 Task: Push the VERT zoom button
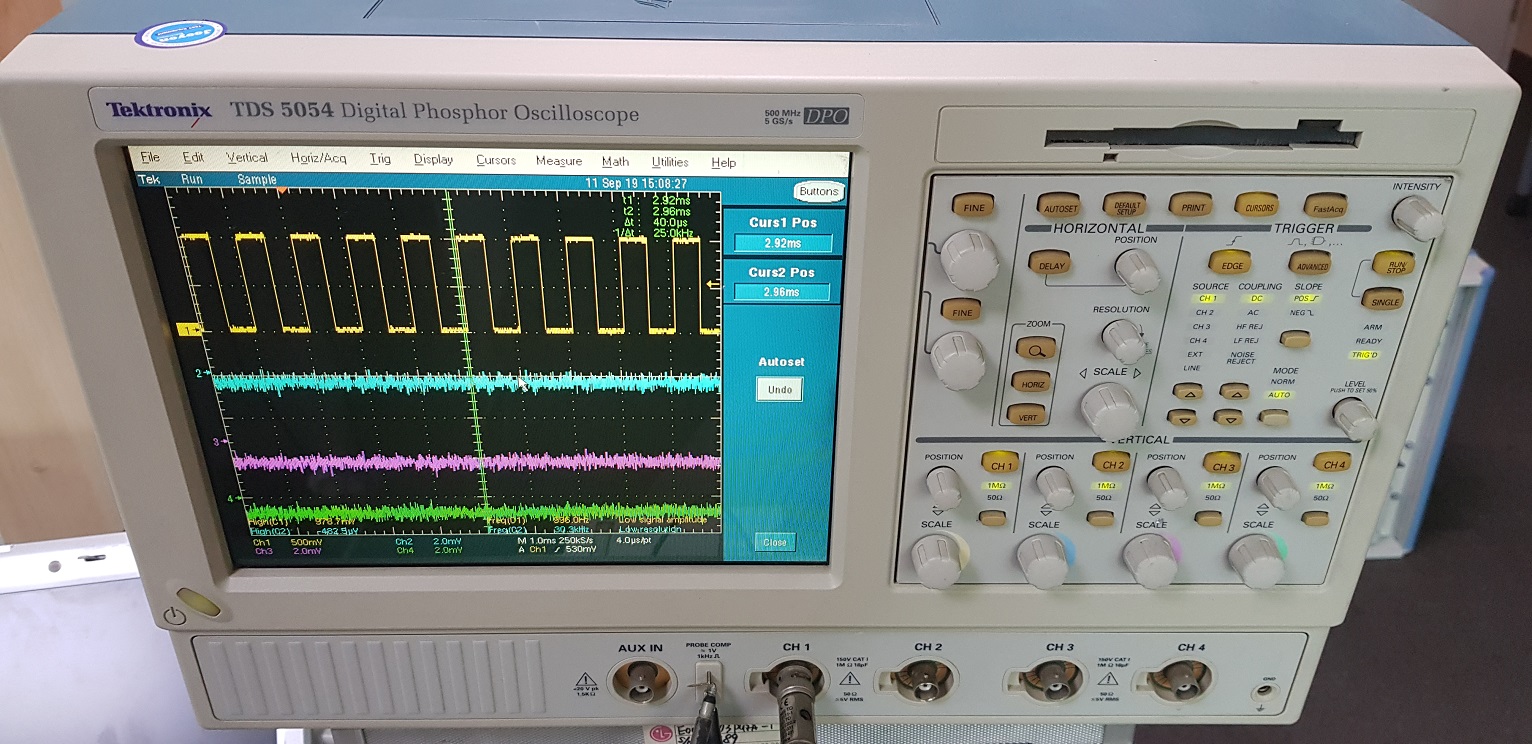(x=1028, y=416)
